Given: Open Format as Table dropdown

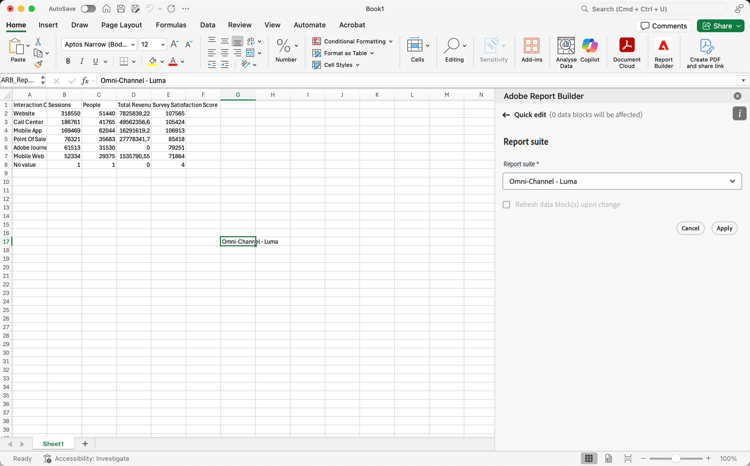Looking at the screenshot, I should (x=343, y=53).
